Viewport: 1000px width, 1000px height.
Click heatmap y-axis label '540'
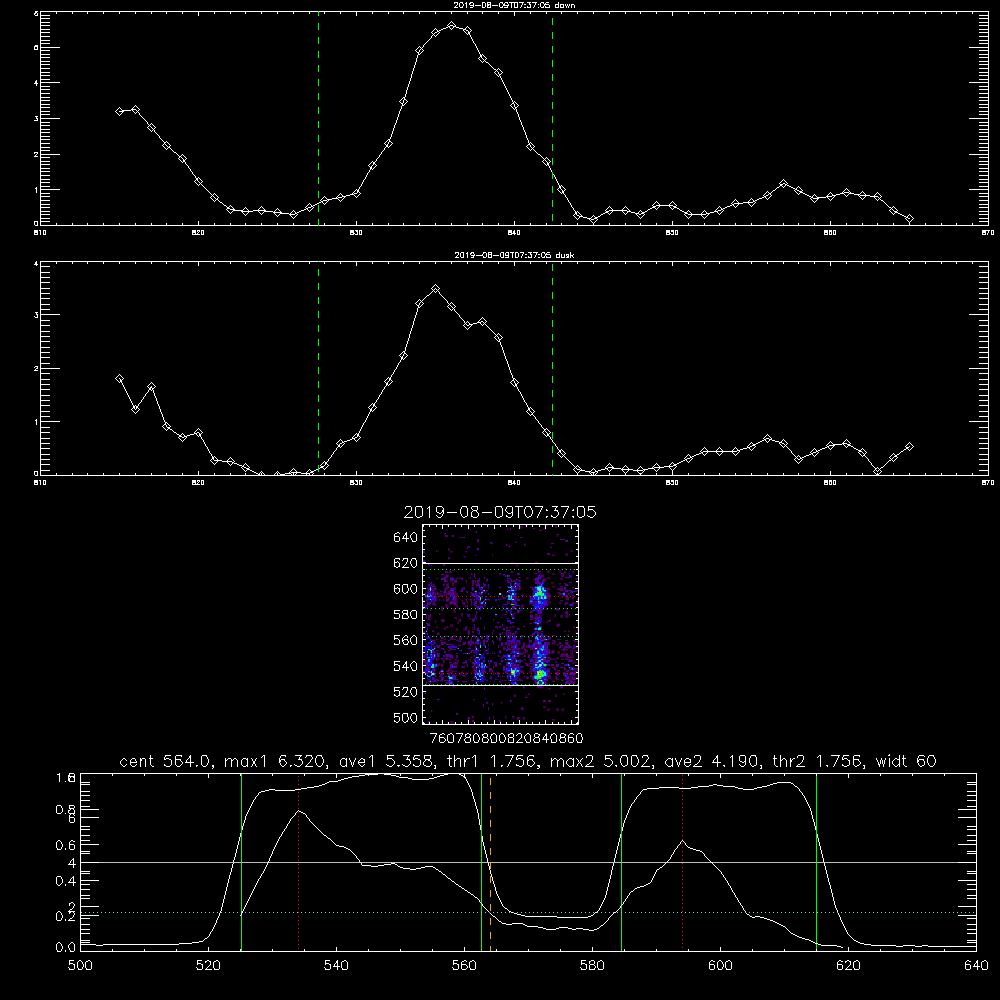(x=406, y=666)
